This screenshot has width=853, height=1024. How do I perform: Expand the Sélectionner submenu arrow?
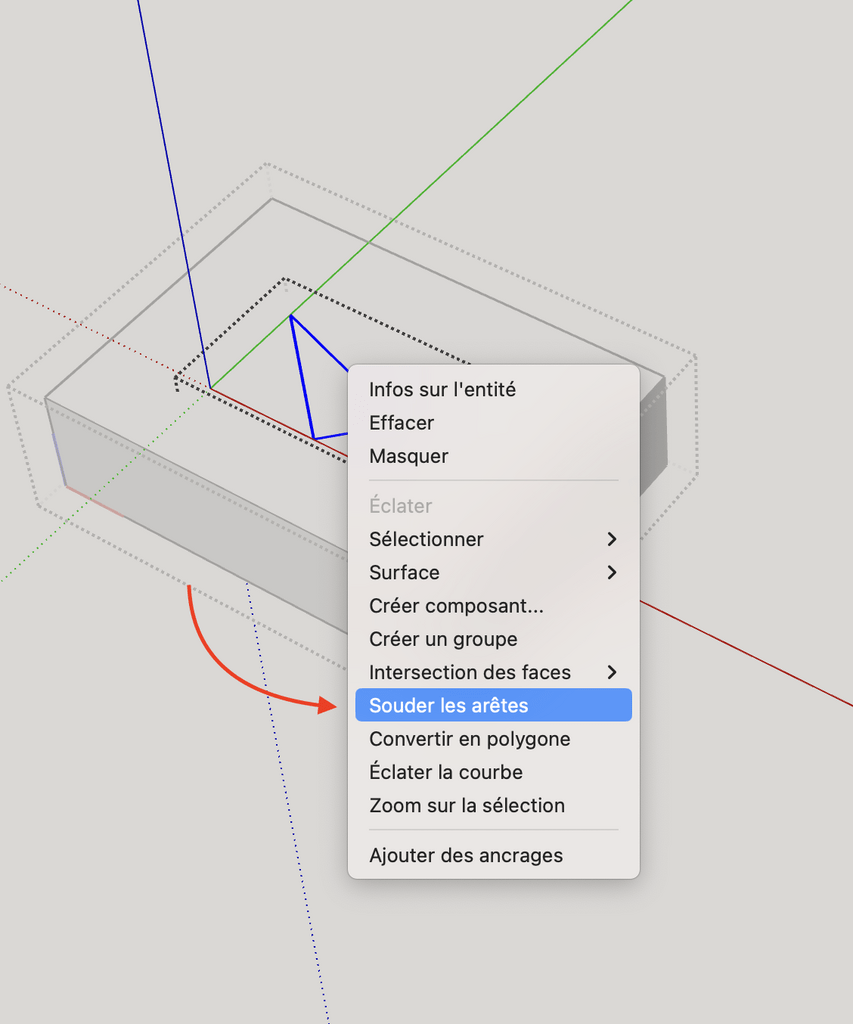[x=612, y=539]
